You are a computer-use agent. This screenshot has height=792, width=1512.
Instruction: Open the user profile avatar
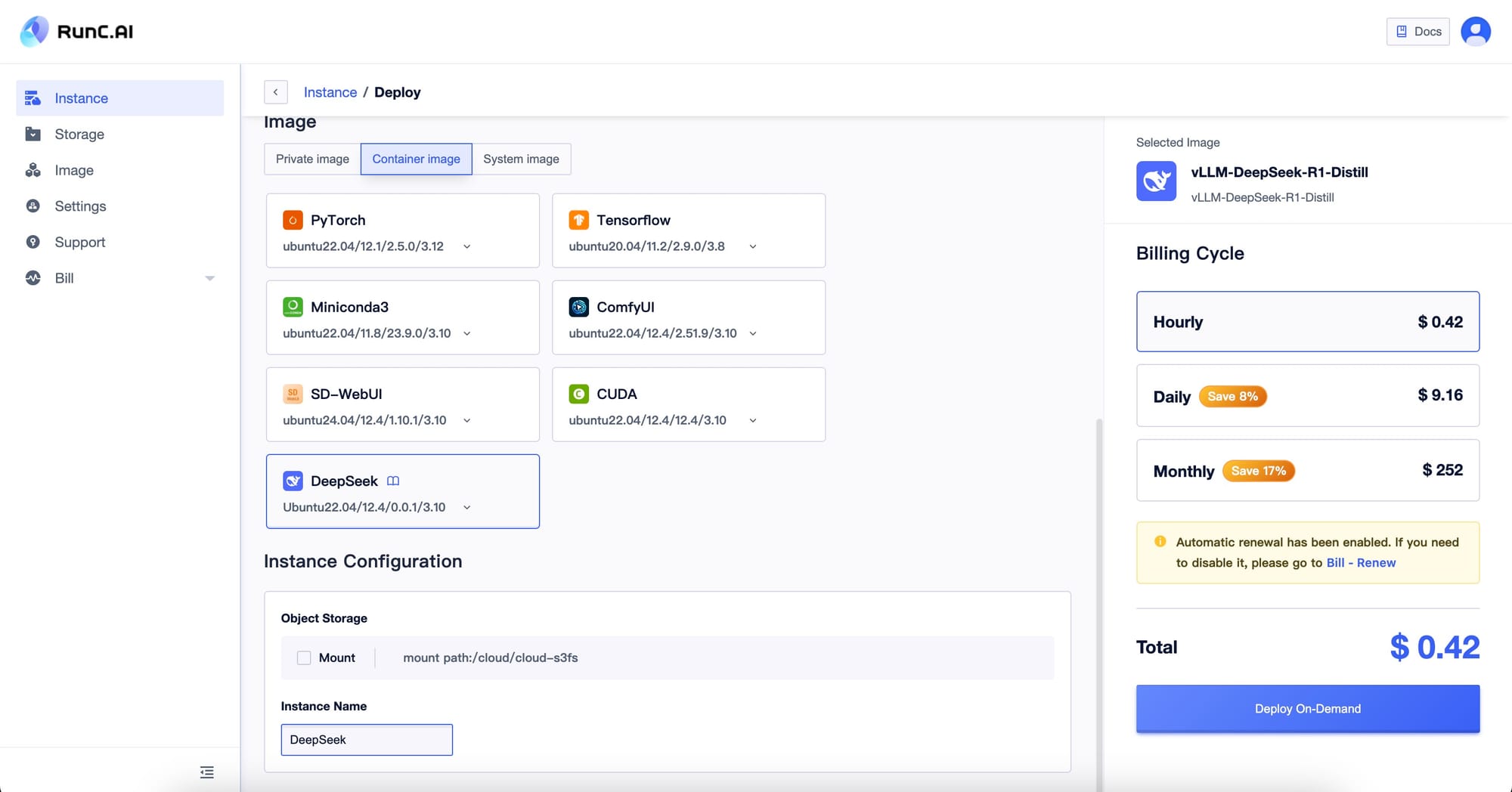[1475, 31]
